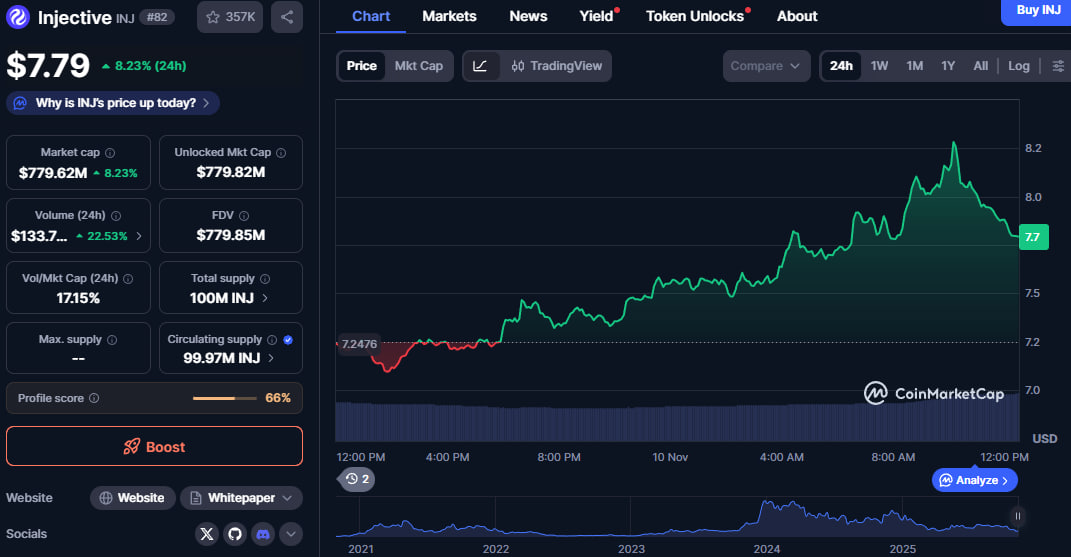Click the info icon beside Market cap
The width and height of the screenshot is (1071, 557).
[110, 153]
